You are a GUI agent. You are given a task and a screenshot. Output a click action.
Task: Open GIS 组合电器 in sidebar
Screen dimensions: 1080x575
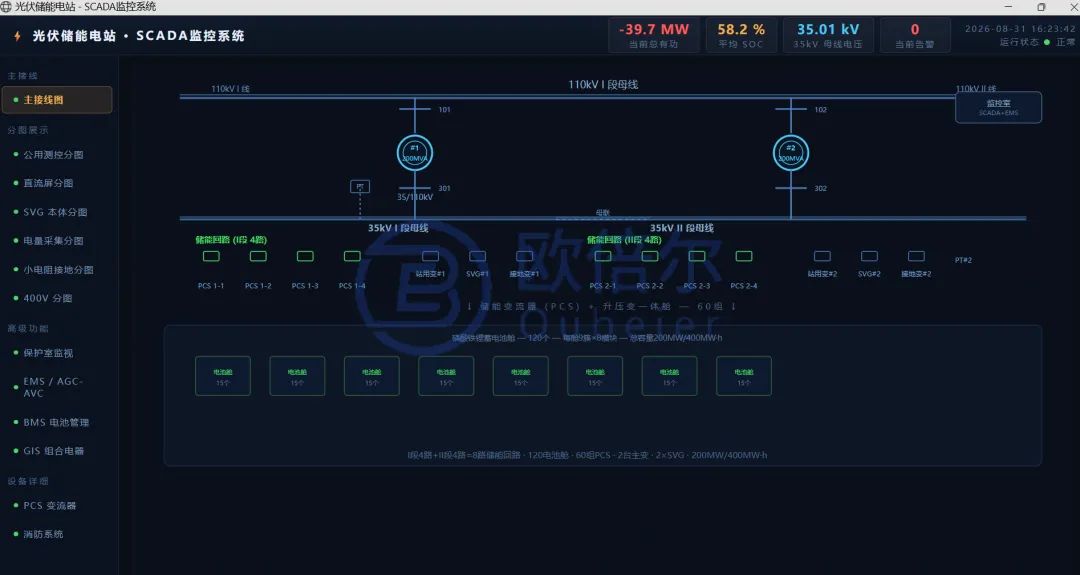tap(57, 451)
